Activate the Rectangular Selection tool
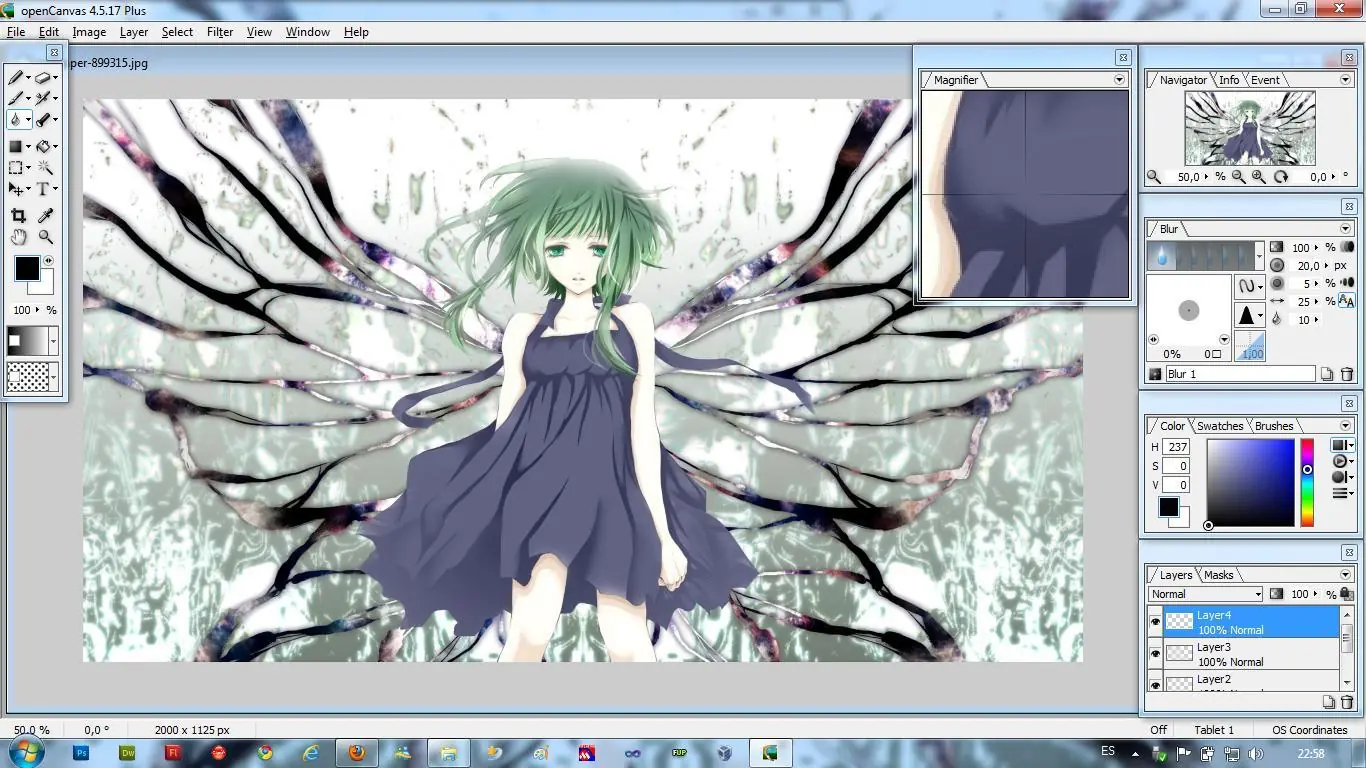 click(x=16, y=167)
